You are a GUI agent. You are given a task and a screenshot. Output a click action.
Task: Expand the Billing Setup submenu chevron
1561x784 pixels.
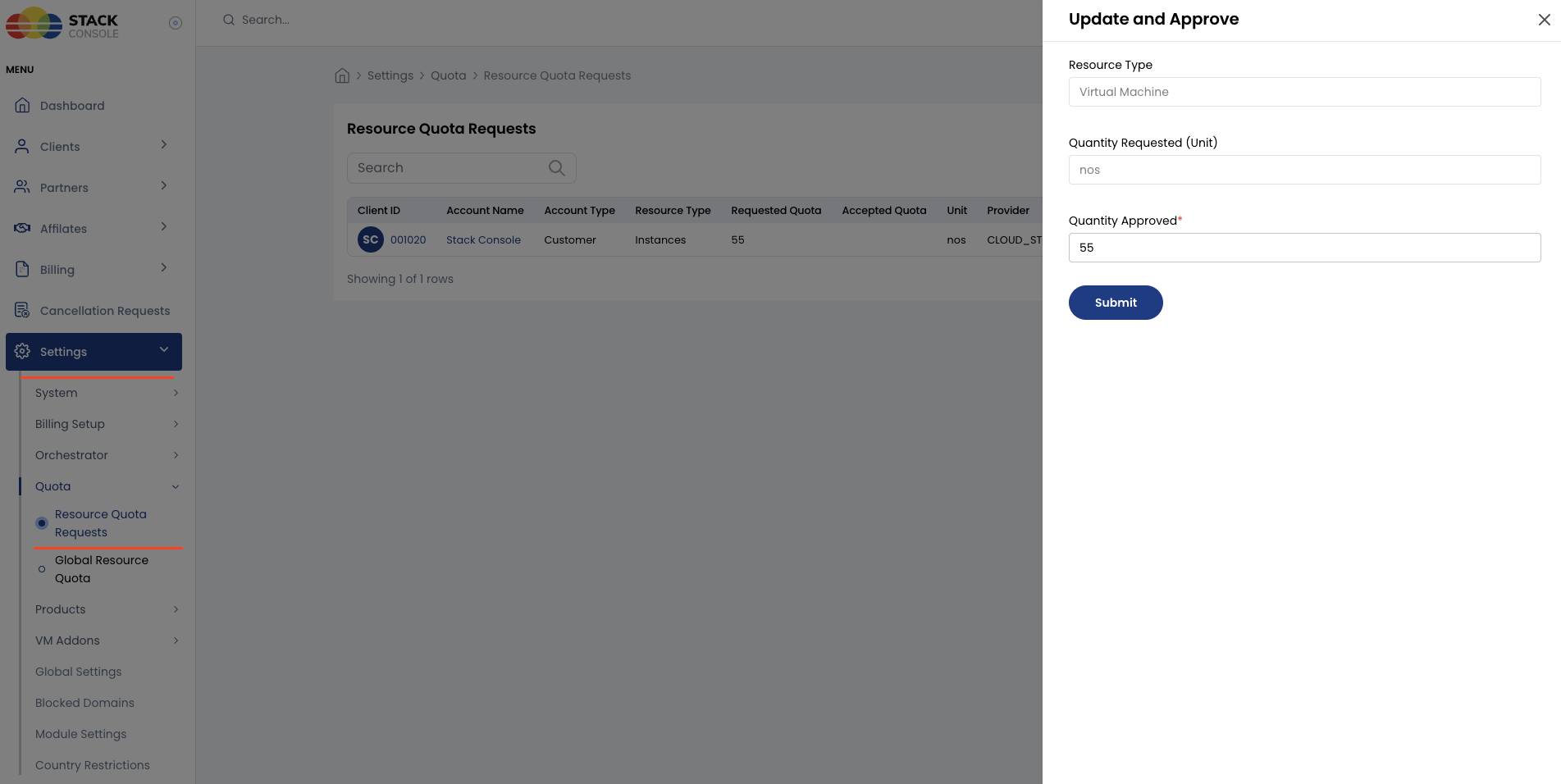pos(176,425)
